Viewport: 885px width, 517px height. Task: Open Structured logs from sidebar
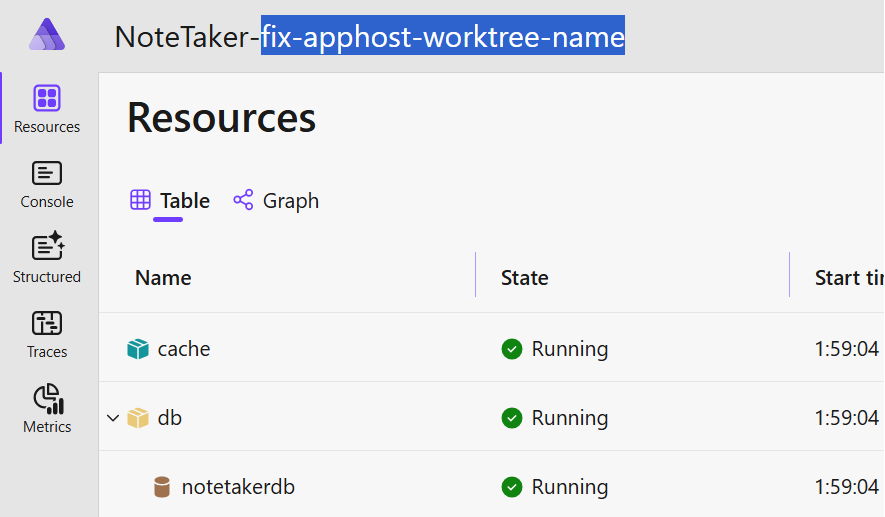pyautogui.click(x=47, y=258)
